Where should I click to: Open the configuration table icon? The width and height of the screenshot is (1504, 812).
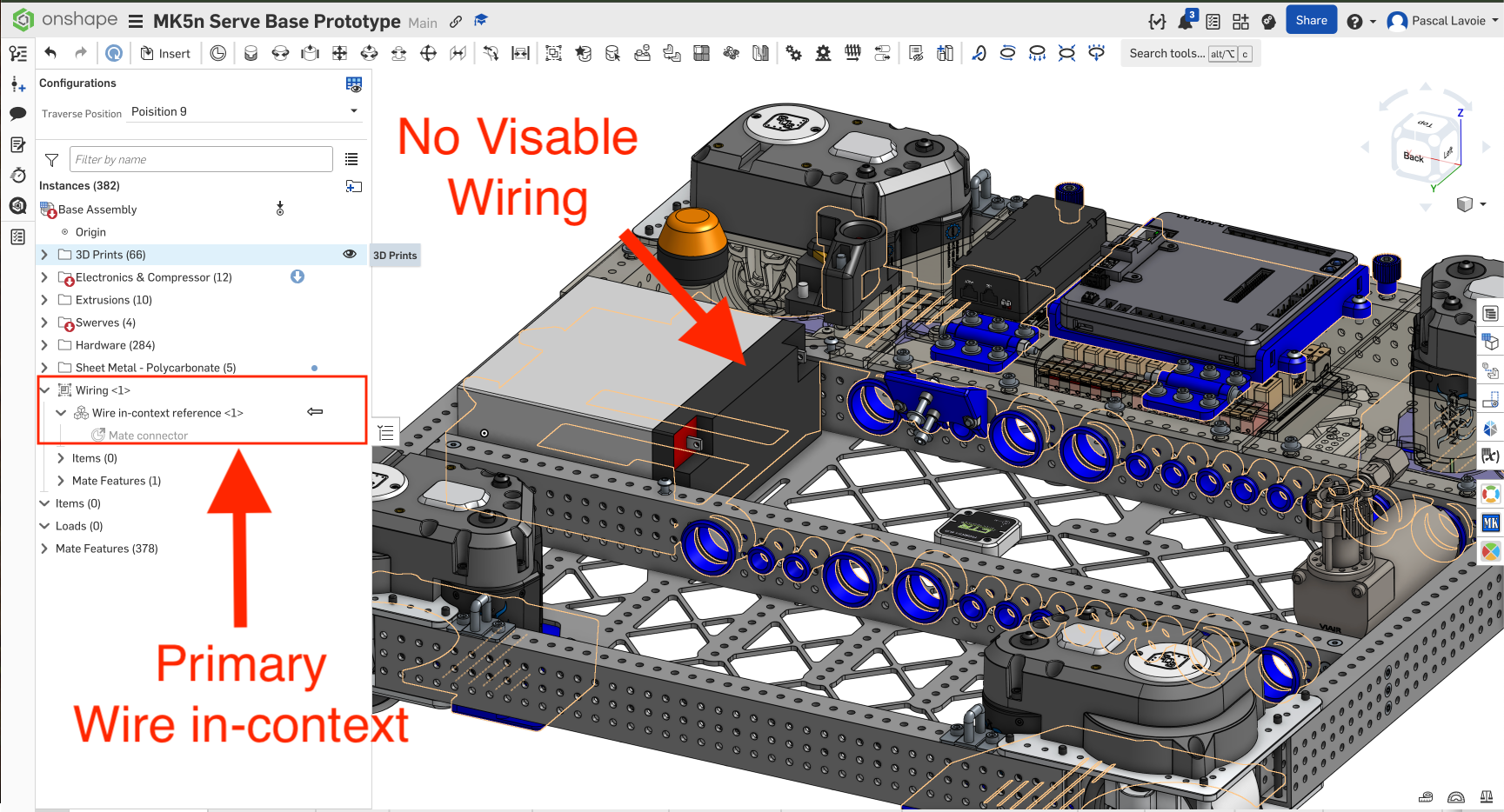(x=353, y=83)
